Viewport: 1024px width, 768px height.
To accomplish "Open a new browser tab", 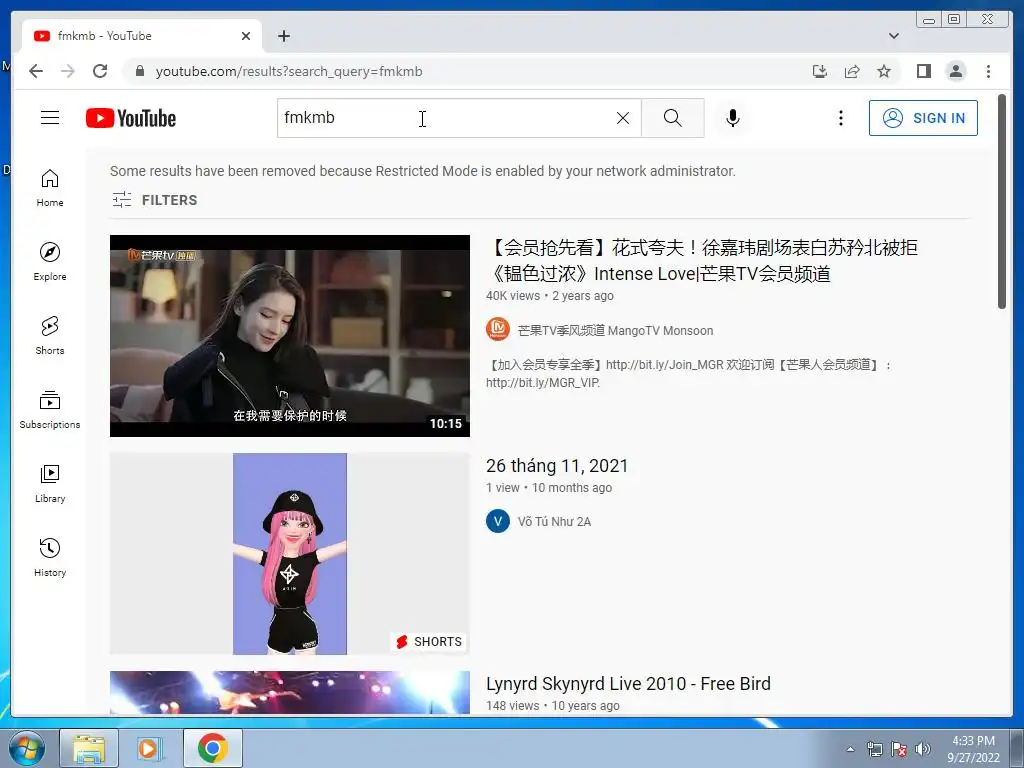I will point(283,36).
